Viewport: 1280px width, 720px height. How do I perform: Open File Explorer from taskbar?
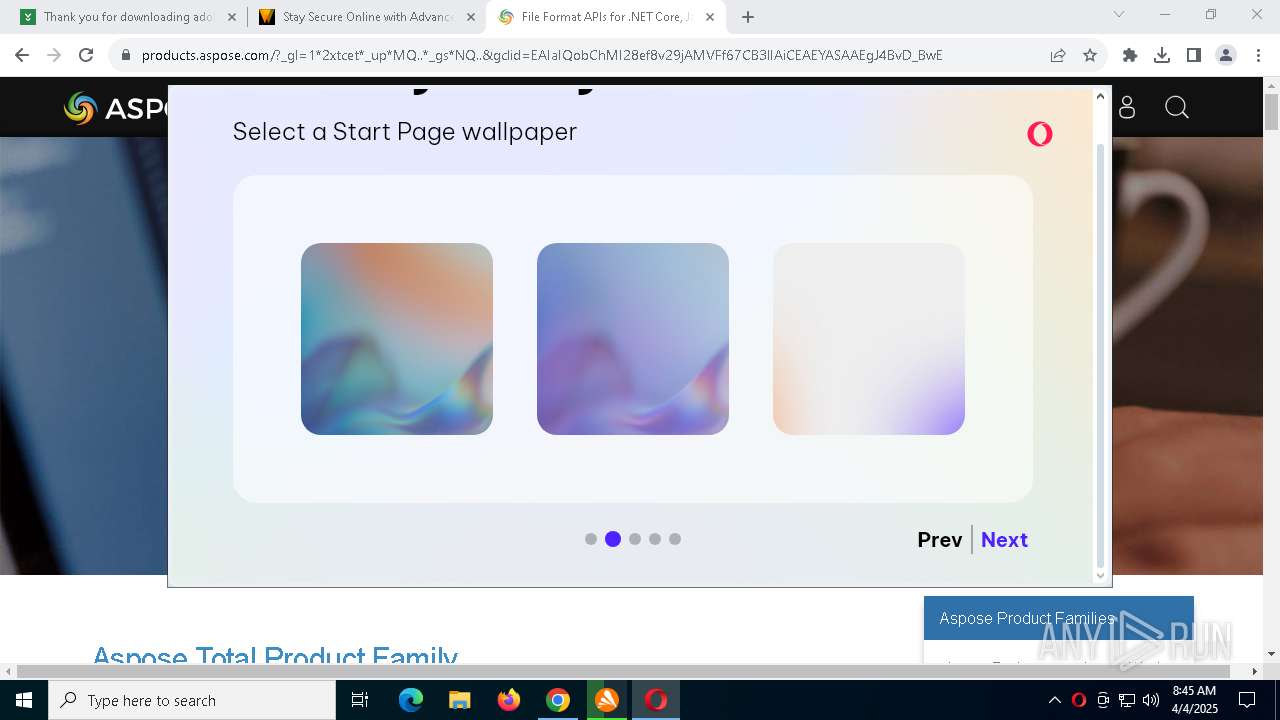pos(460,700)
